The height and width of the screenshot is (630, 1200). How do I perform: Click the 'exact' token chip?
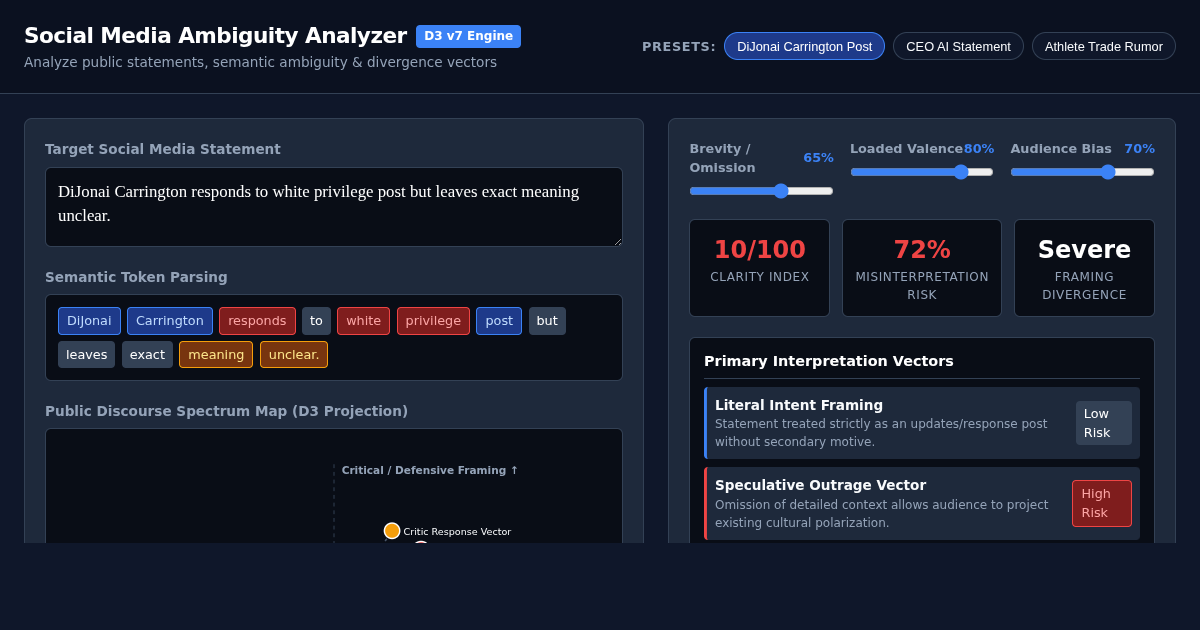tap(147, 354)
